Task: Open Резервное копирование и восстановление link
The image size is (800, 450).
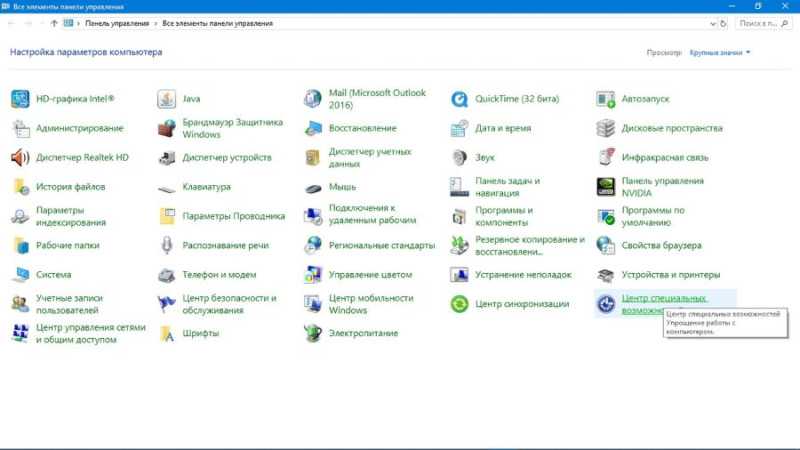Action: point(530,245)
